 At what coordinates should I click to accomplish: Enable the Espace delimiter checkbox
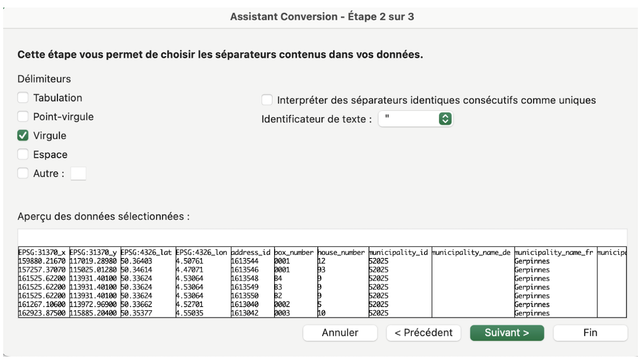point(23,154)
